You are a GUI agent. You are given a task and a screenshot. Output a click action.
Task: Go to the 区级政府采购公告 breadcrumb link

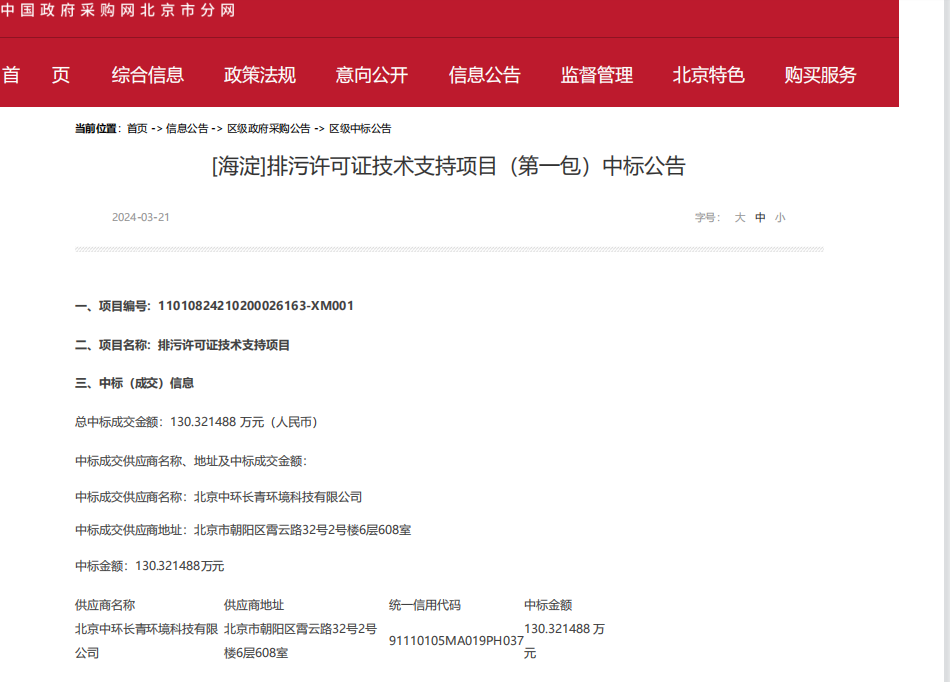(269, 129)
